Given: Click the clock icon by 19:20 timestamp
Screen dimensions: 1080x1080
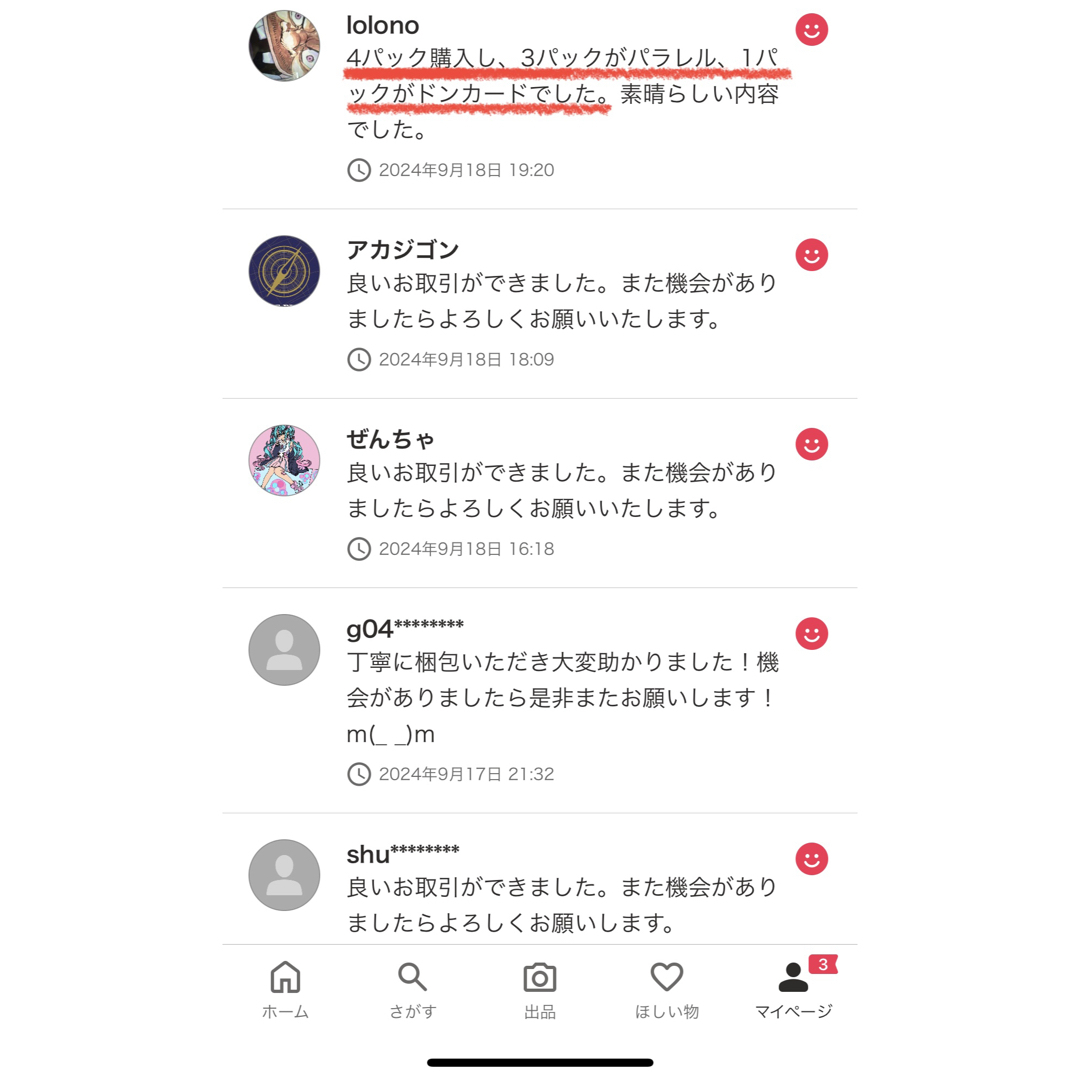Looking at the screenshot, I should (x=359, y=170).
